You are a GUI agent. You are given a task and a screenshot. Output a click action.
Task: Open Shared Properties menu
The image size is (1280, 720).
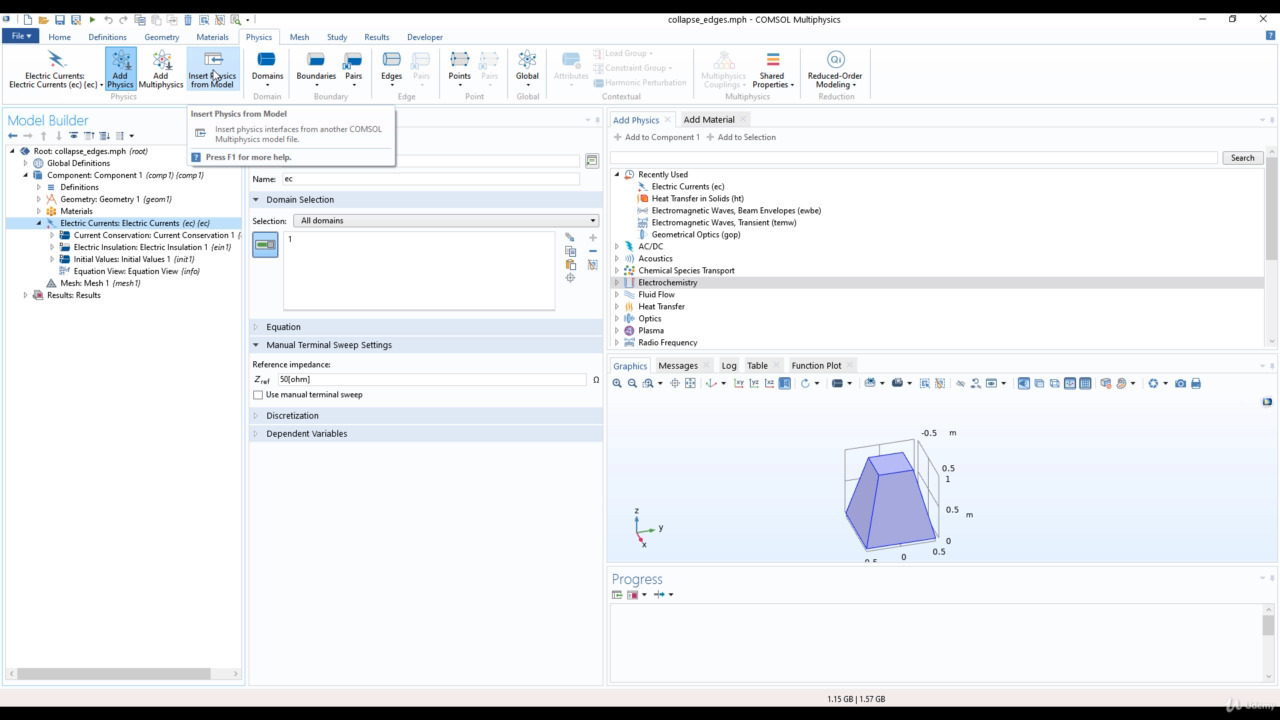[x=772, y=69]
